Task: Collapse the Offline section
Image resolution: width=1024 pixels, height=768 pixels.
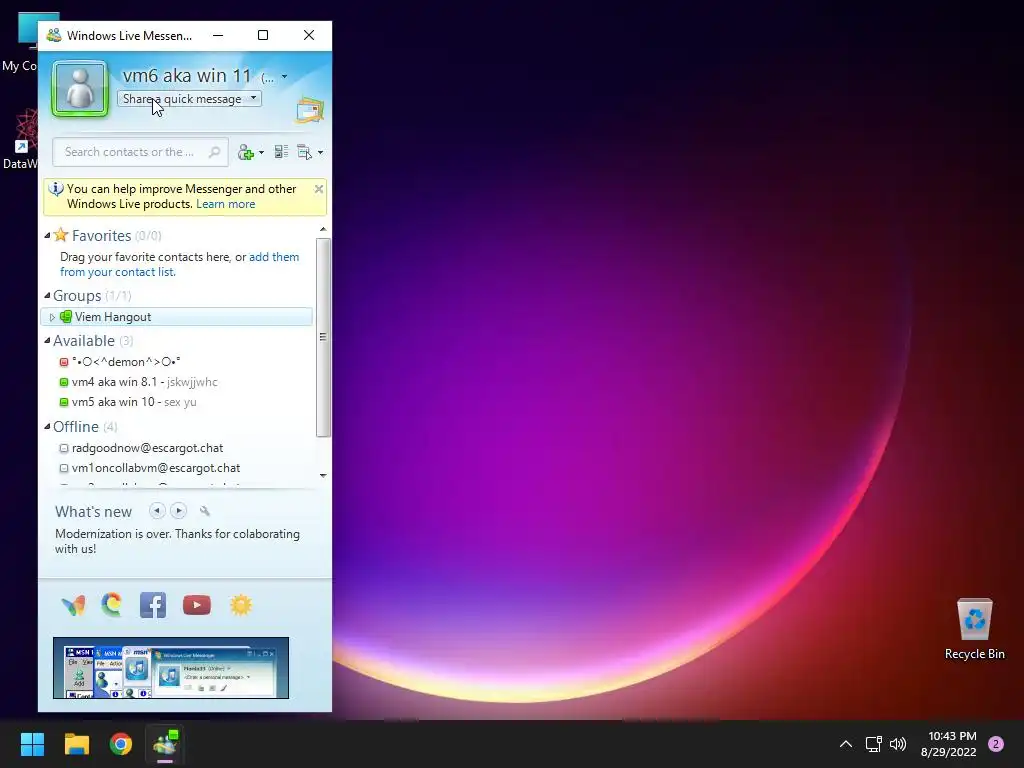Action: [x=47, y=427]
